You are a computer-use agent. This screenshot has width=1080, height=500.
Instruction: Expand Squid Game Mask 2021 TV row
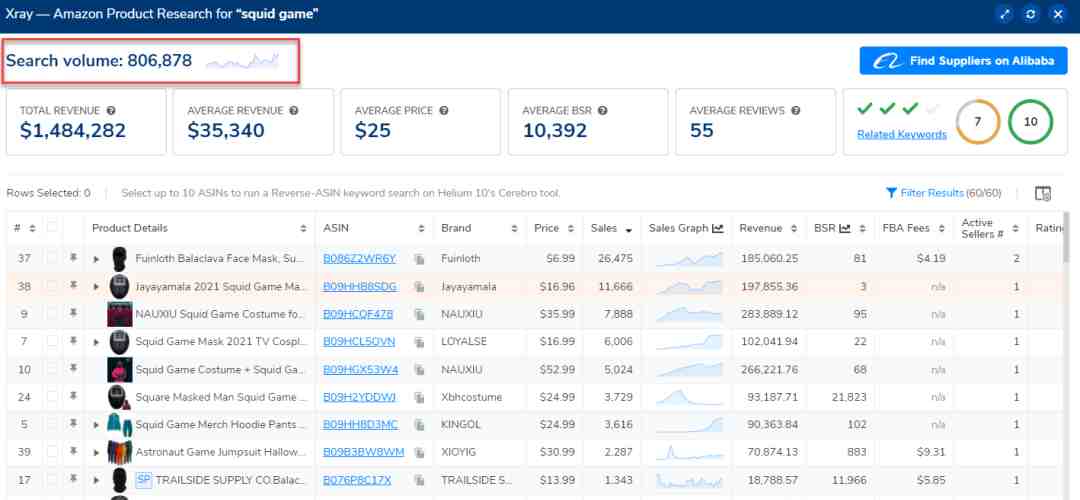[96, 342]
